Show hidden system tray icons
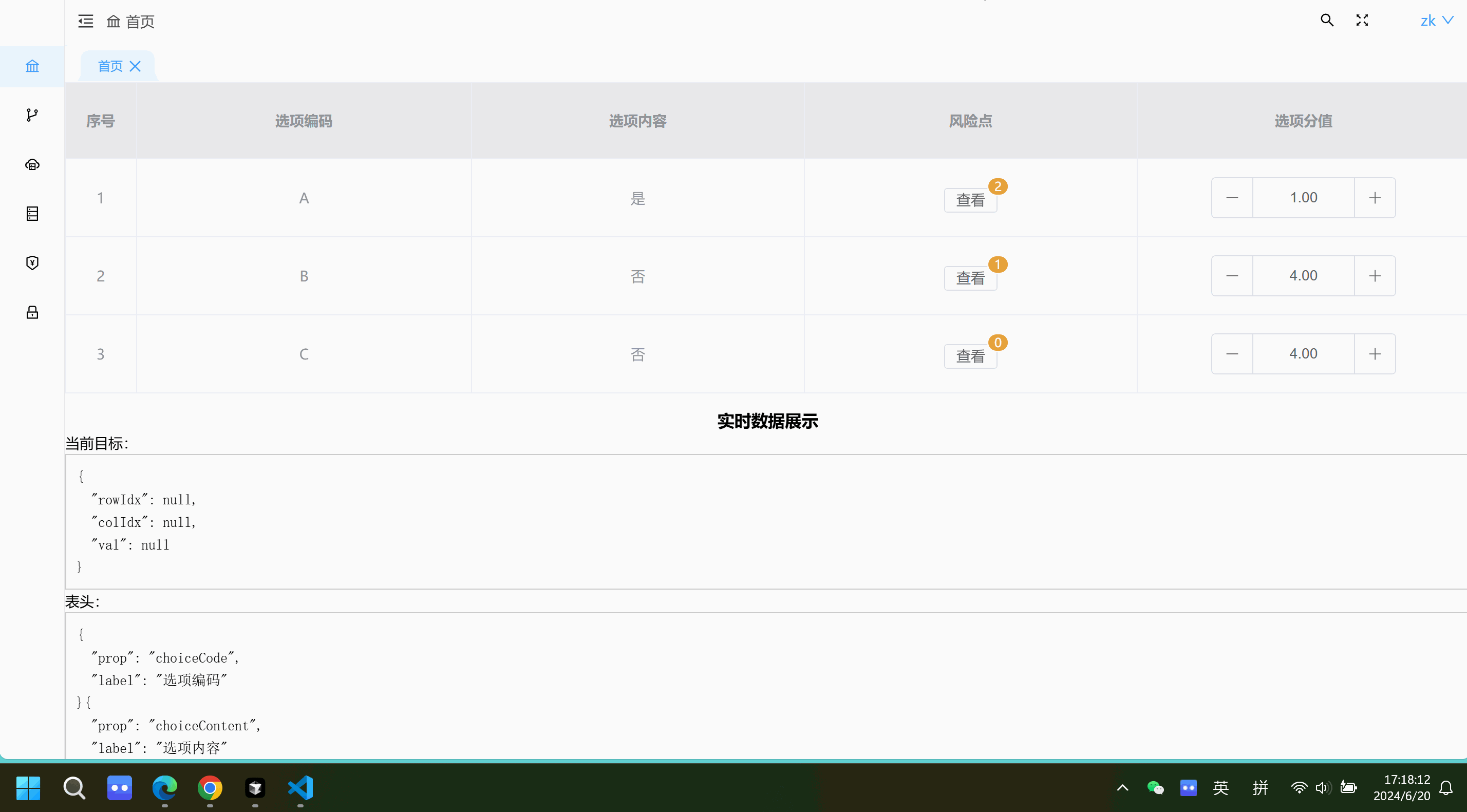Image resolution: width=1467 pixels, height=812 pixels. 1122,787
